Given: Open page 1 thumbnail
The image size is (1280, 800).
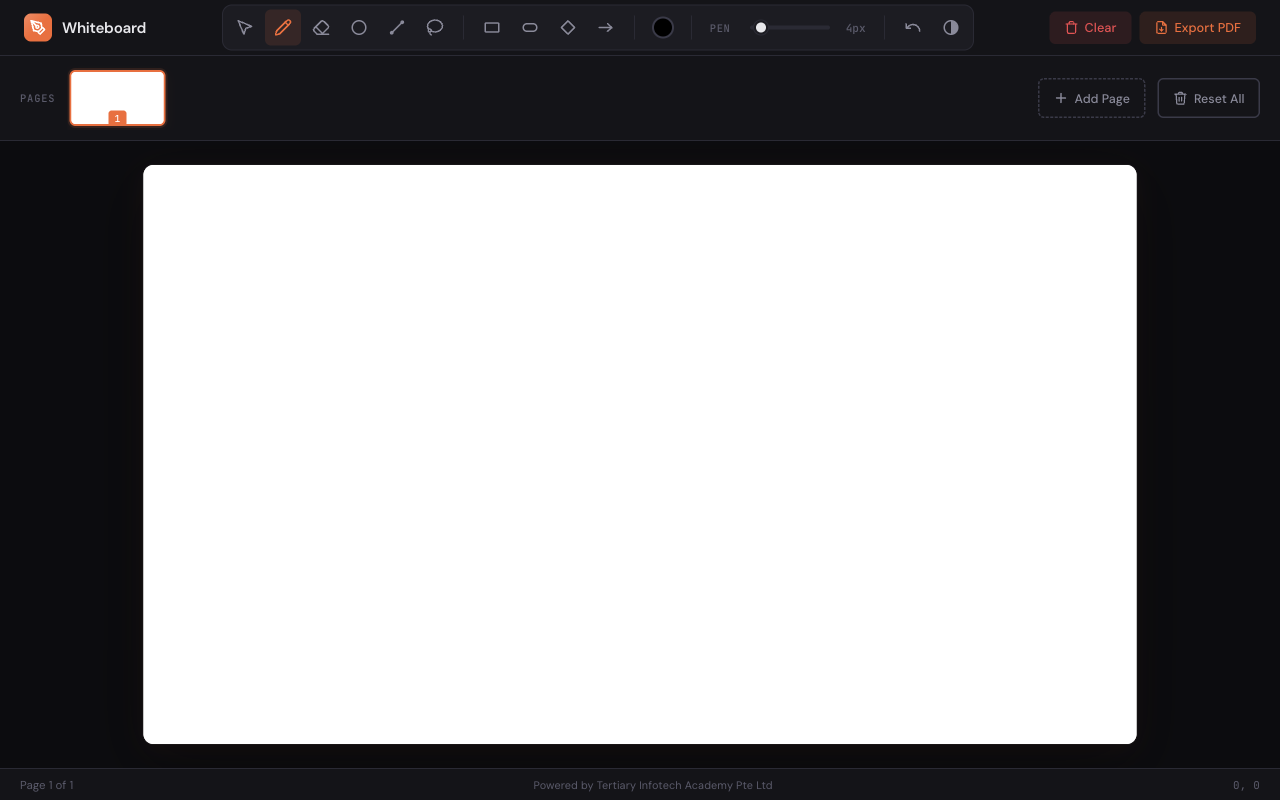Looking at the screenshot, I should pos(117,98).
